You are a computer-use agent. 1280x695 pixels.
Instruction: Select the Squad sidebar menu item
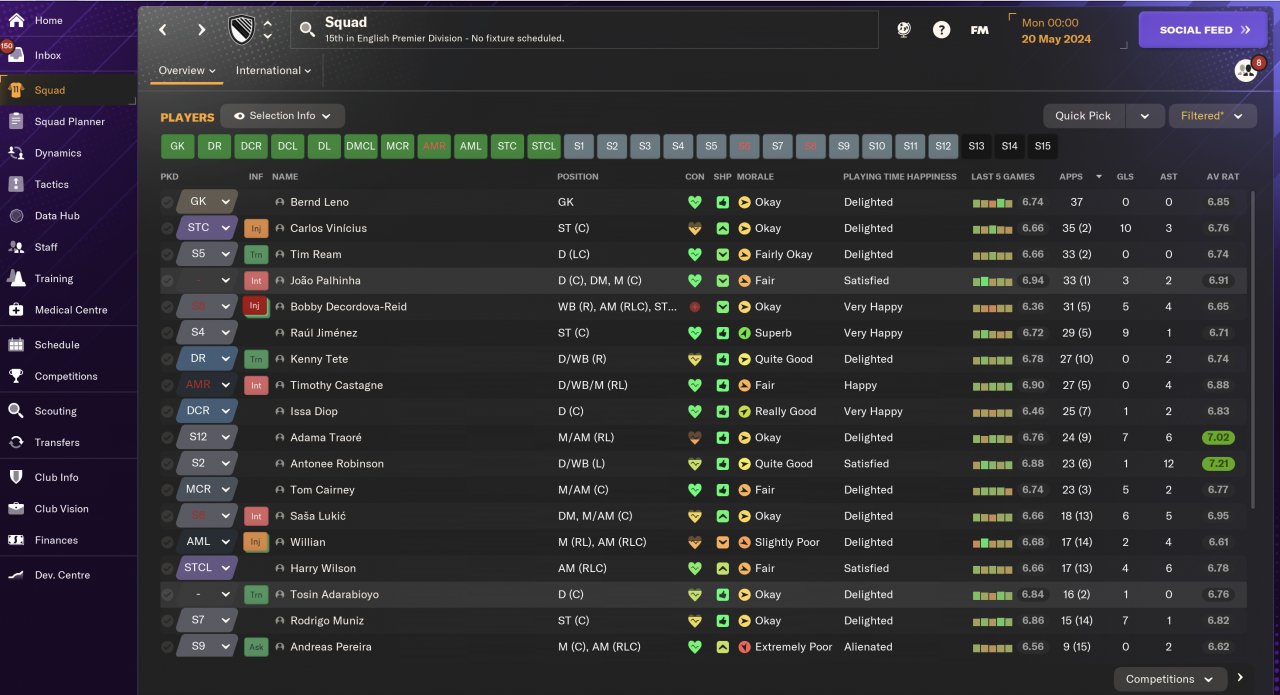[x=68, y=90]
